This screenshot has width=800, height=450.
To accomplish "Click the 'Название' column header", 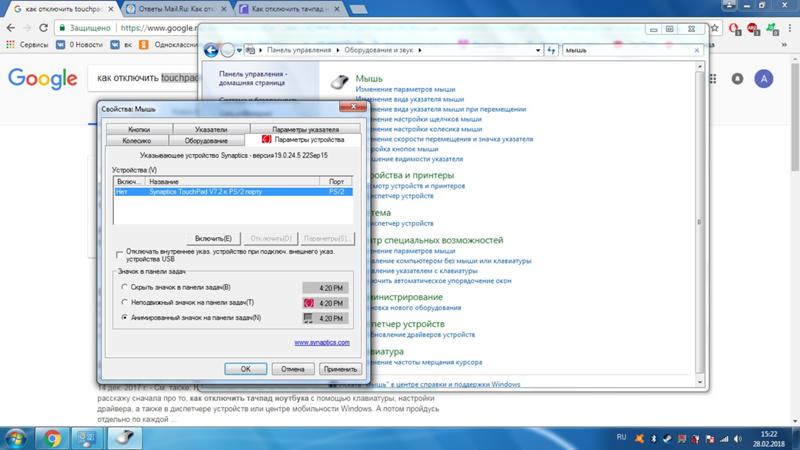I will point(232,182).
